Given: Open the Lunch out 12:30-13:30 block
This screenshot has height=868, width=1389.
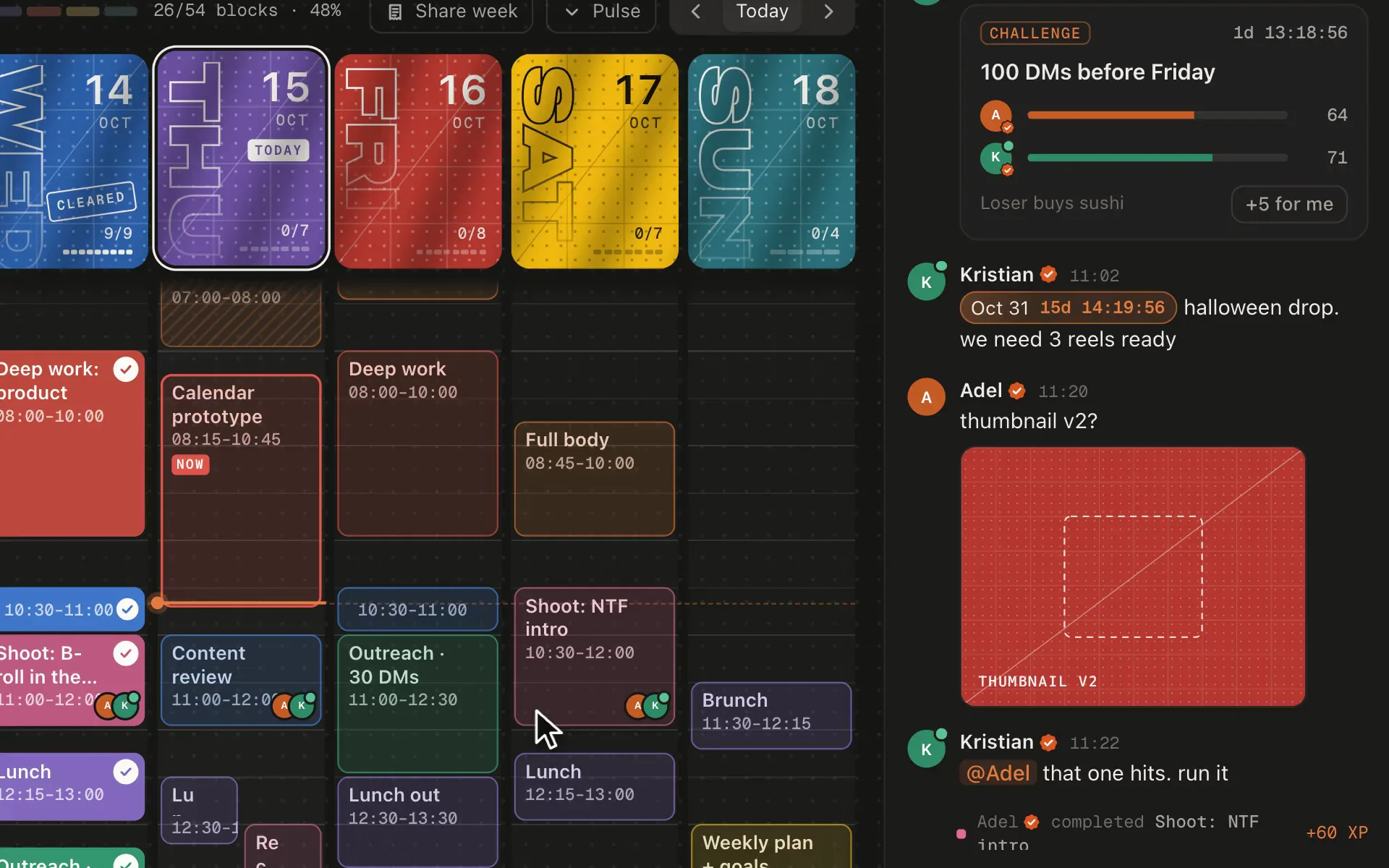Looking at the screenshot, I should 418,822.
